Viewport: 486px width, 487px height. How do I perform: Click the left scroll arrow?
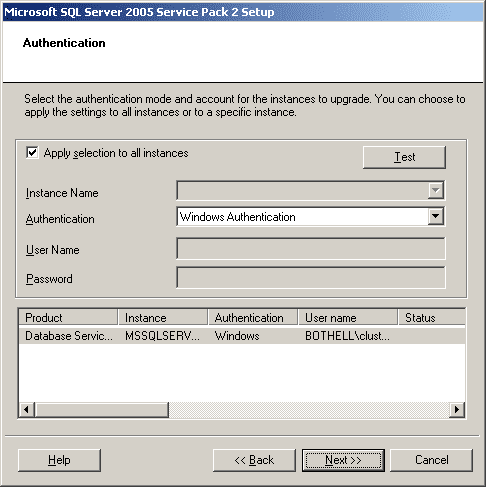click(x=27, y=409)
